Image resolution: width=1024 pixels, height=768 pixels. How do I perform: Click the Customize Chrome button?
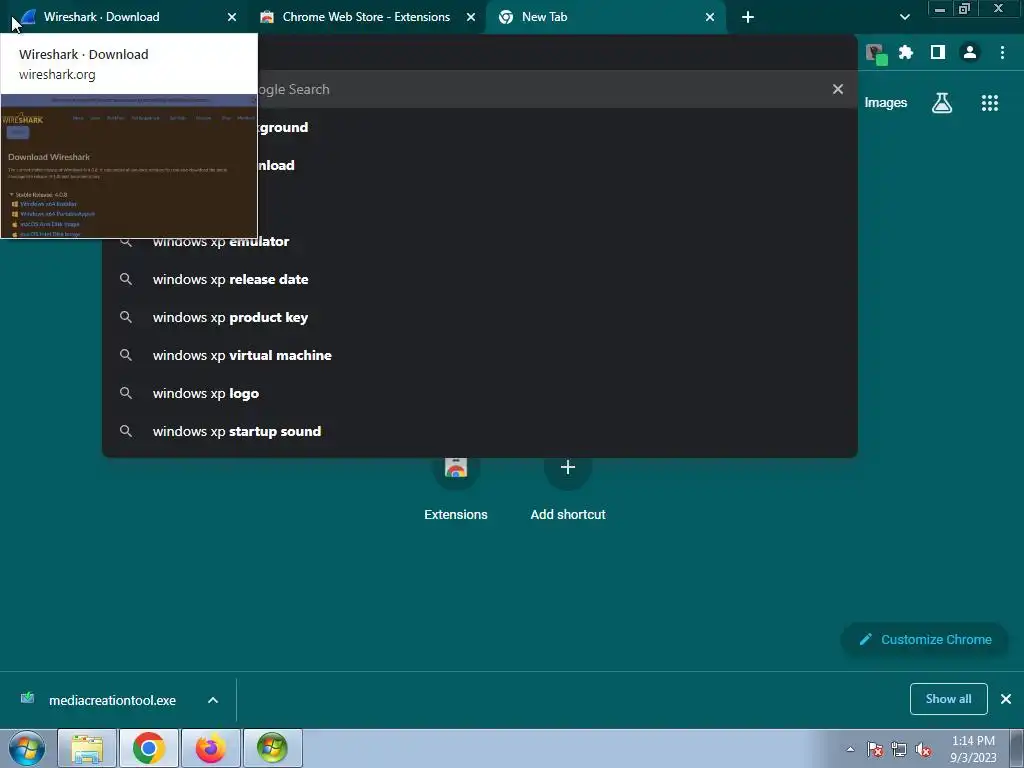[925, 639]
